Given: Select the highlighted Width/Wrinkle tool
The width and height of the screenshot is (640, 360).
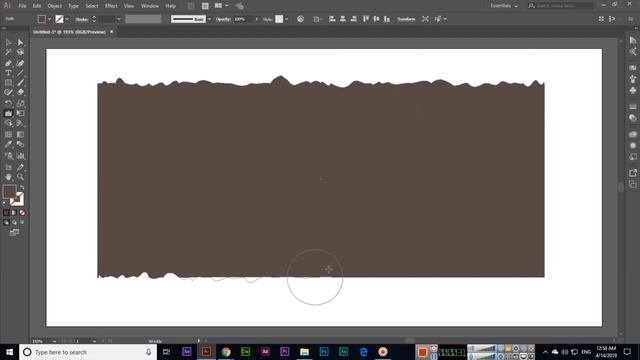Looking at the screenshot, I should click(x=8, y=113).
